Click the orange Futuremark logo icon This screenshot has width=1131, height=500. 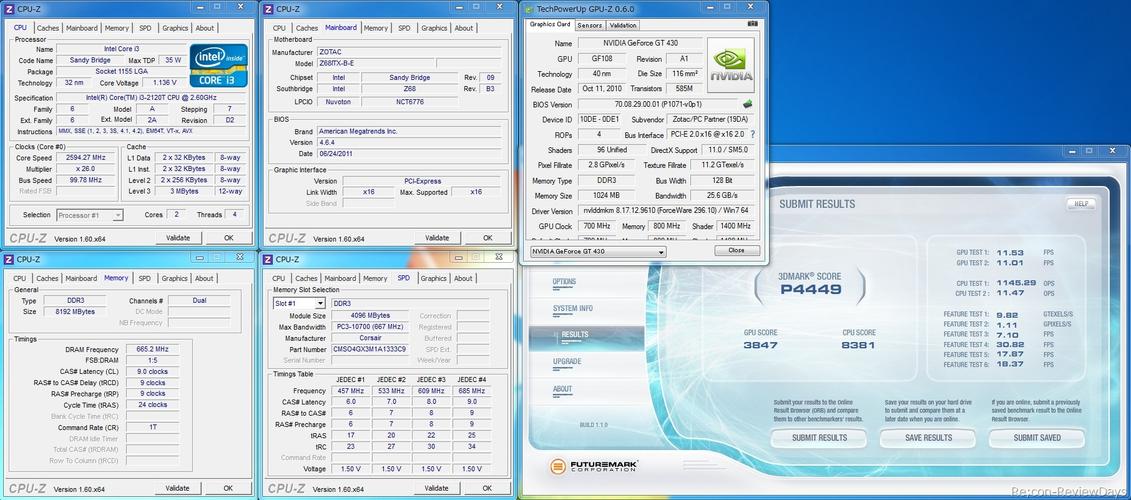(x=558, y=467)
